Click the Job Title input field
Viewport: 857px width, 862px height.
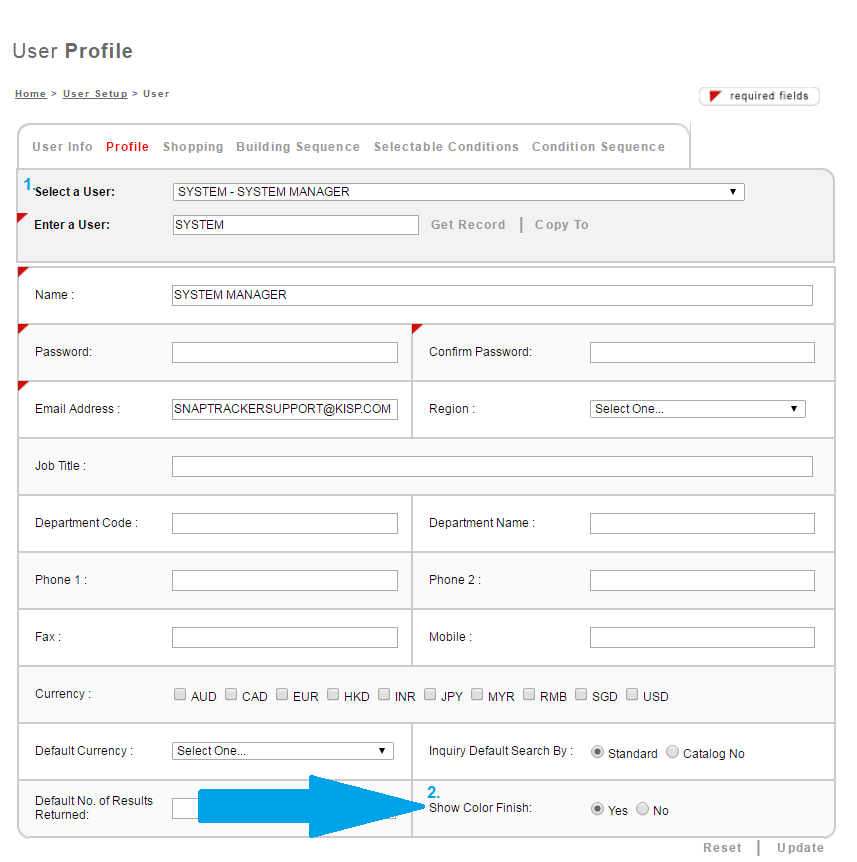[x=492, y=467]
